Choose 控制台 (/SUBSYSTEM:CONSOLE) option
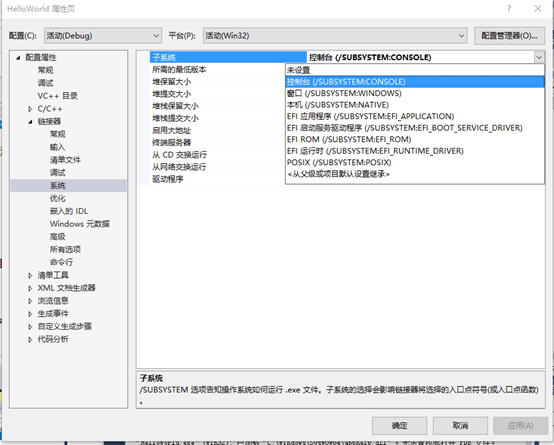The image size is (554, 445). [x=415, y=82]
